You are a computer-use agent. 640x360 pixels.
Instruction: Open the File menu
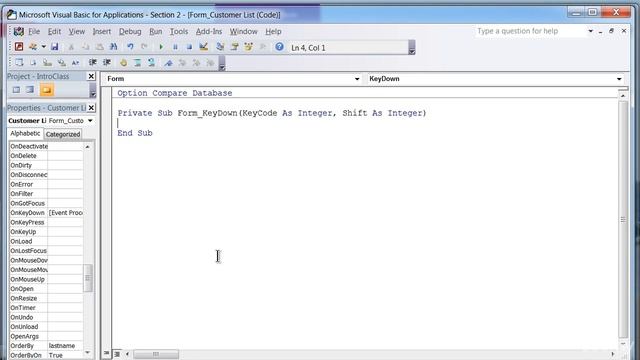[34, 31]
